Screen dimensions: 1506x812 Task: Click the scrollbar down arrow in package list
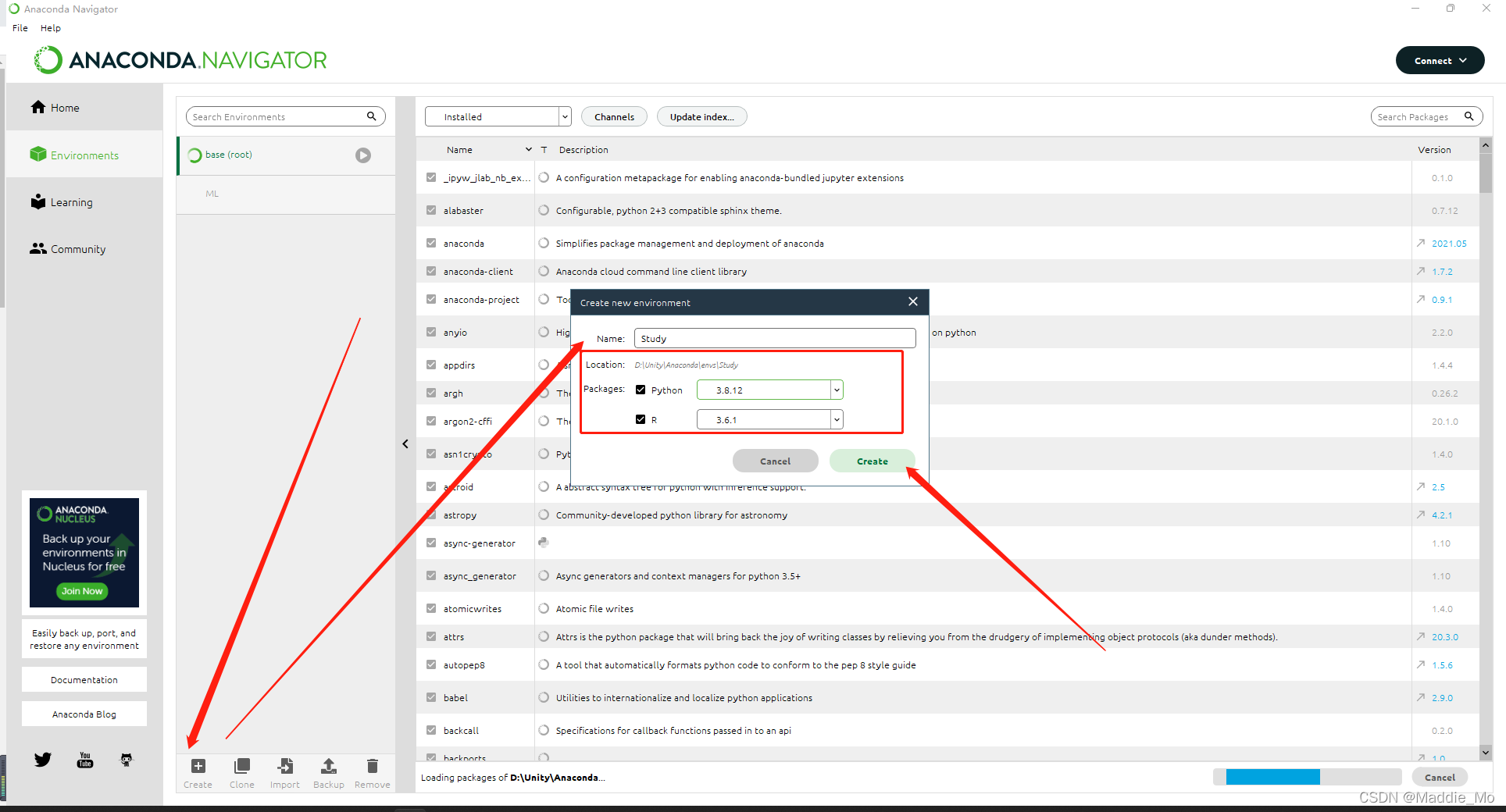point(1486,753)
